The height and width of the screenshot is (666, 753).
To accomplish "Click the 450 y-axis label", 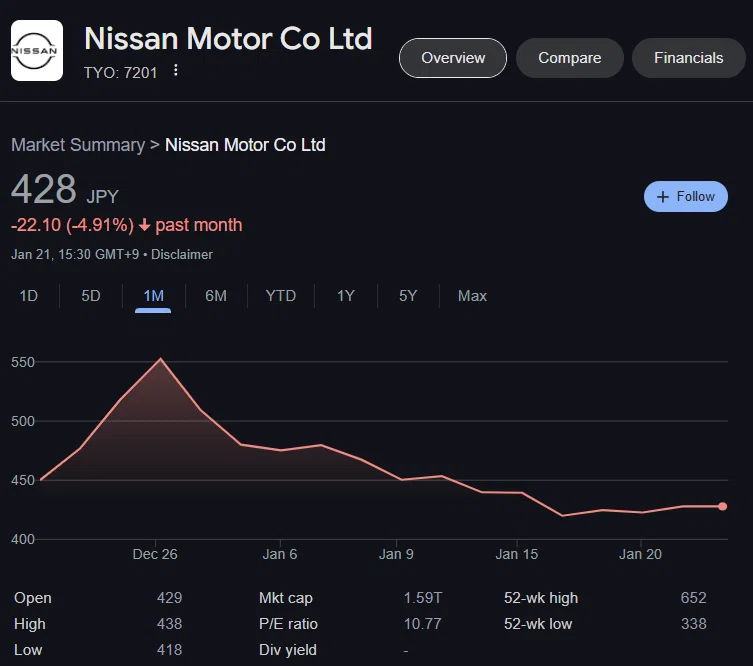I will (x=23, y=480).
